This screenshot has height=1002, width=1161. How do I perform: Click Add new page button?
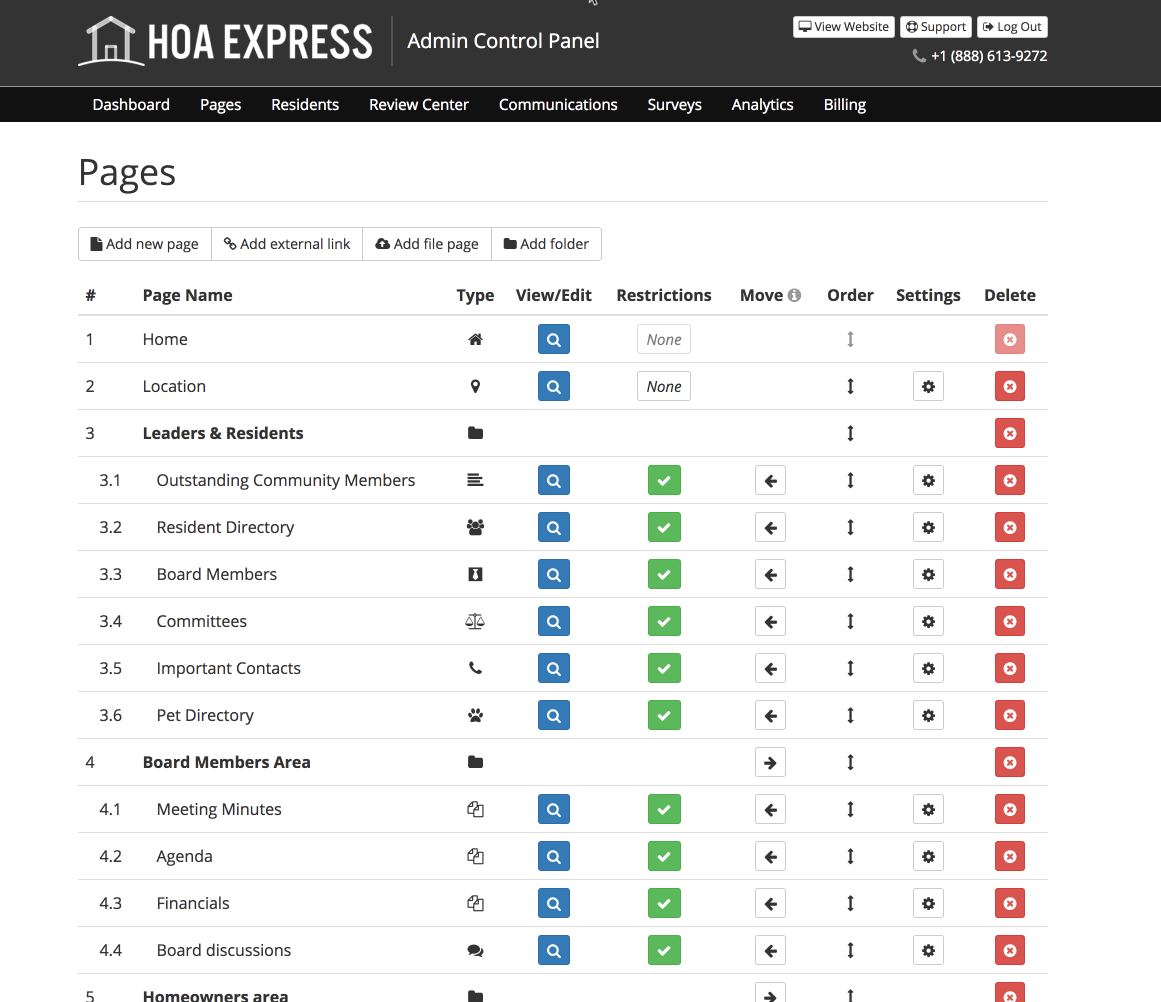pos(144,244)
